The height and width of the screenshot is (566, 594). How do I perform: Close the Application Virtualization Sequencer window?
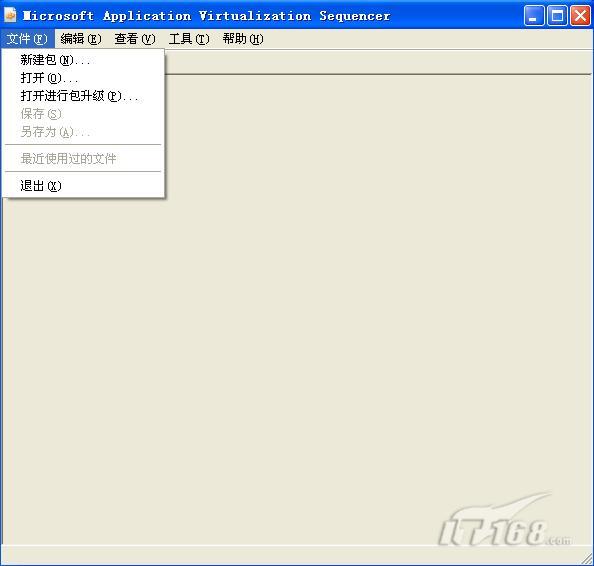(x=580, y=16)
